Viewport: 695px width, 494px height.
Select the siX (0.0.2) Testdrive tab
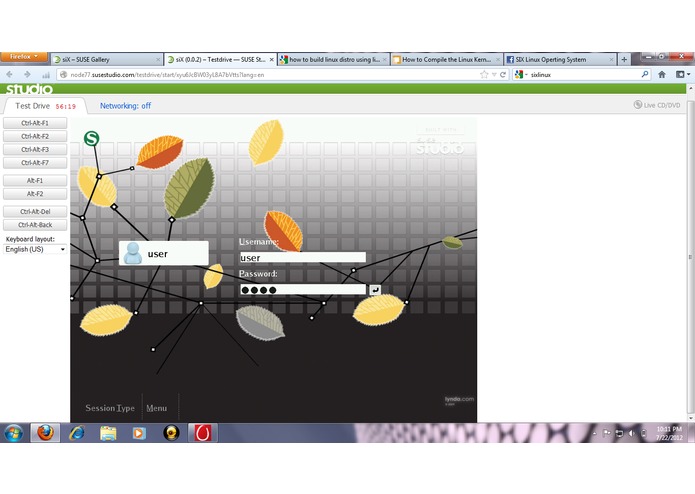[220, 59]
